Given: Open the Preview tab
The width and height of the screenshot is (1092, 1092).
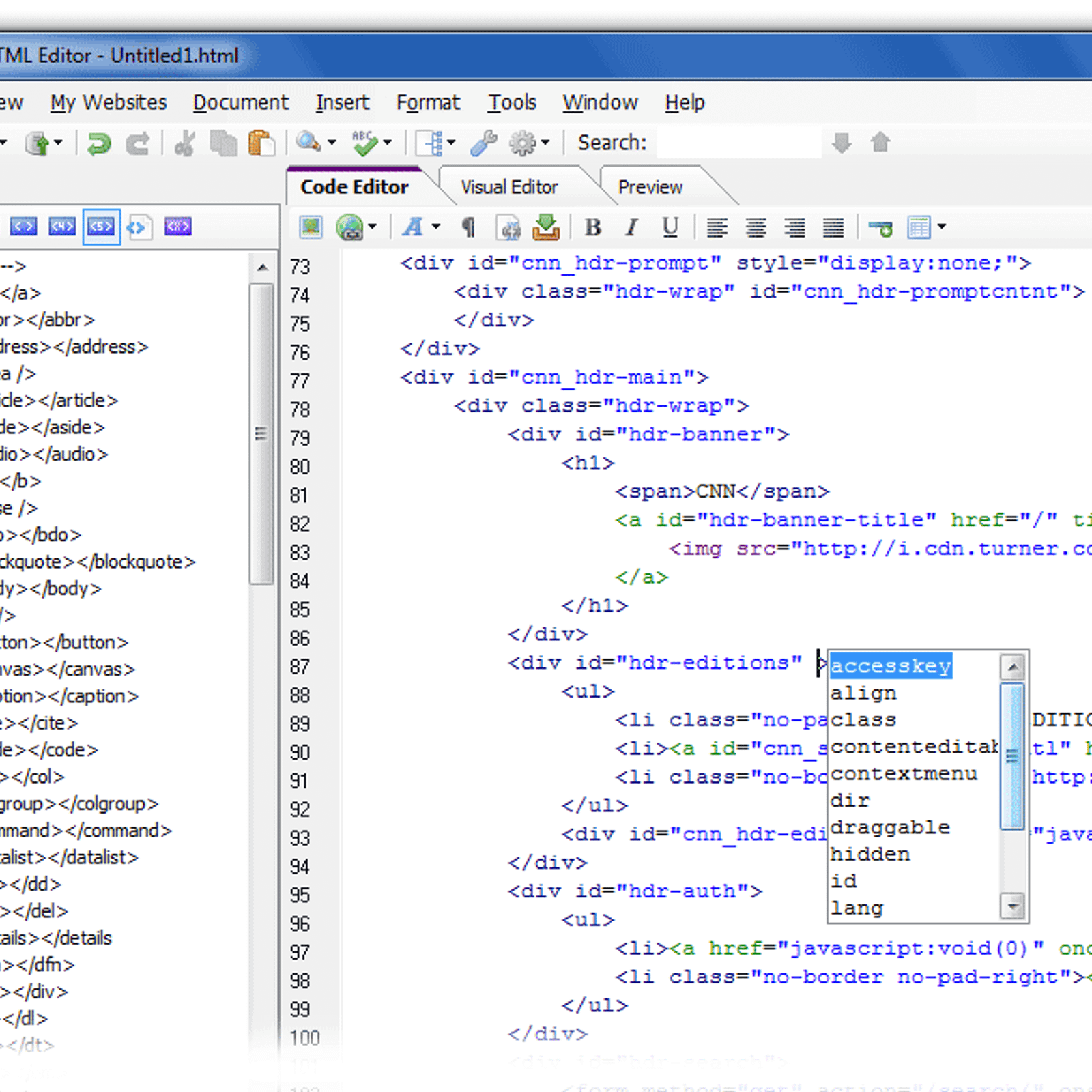Looking at the screenshot, I should click(x=650, y=187).
